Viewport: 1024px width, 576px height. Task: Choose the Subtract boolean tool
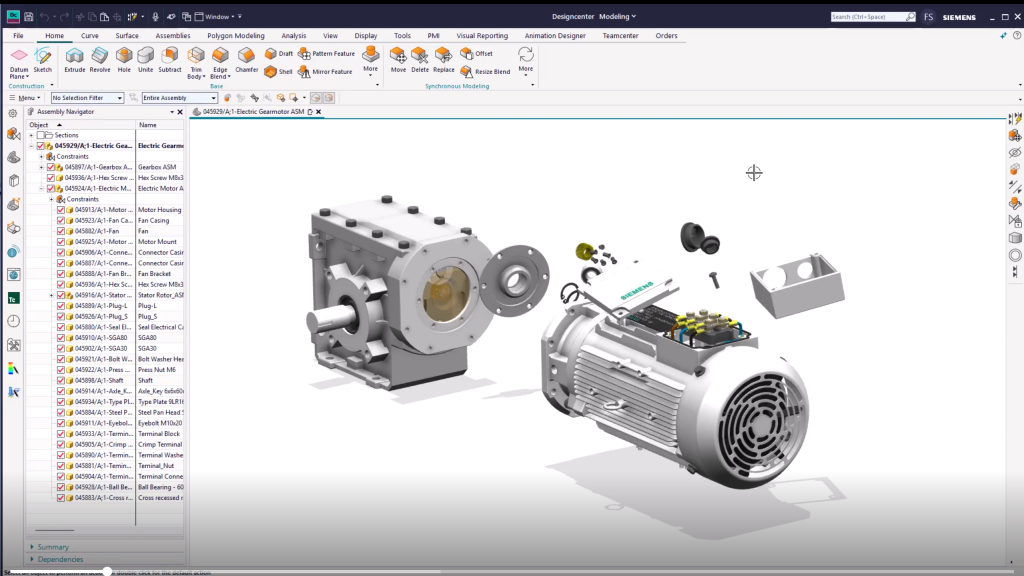click(x=169, y=59)
